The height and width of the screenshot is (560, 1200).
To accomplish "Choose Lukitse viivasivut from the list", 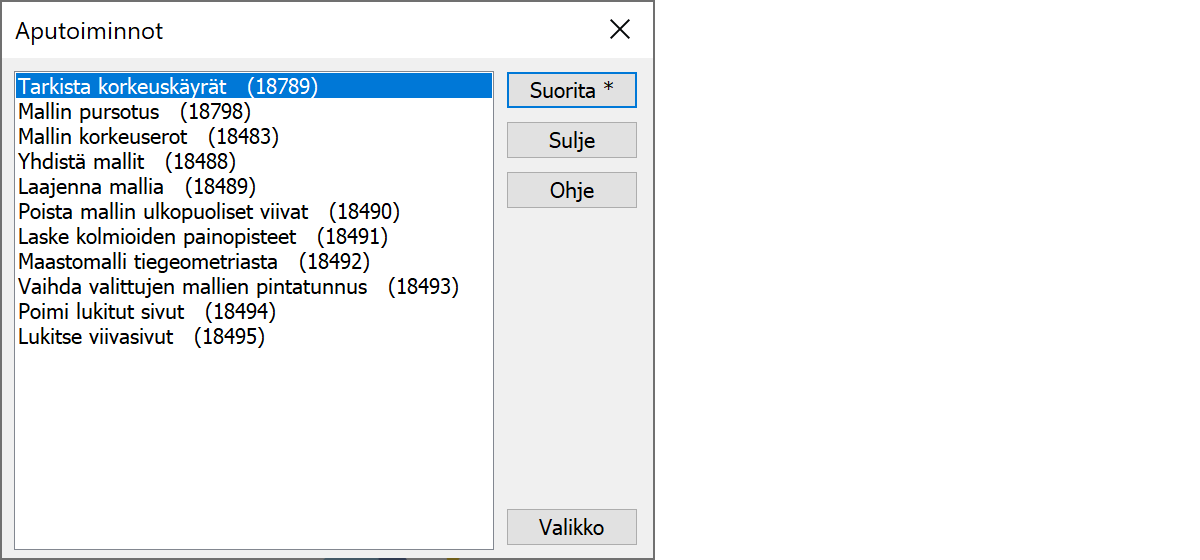I will (x=141, y=337).
